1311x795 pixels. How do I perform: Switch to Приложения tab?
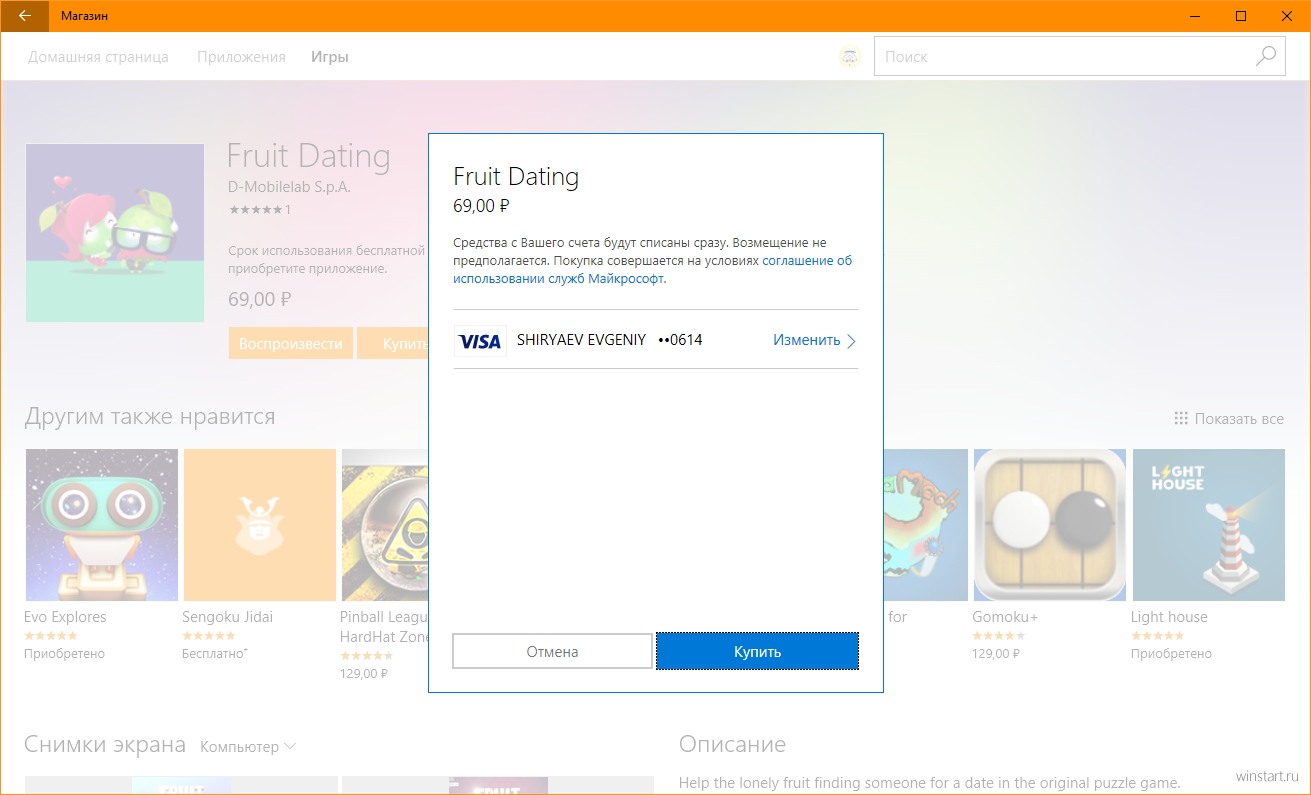pyautogui.click(x=241, y=57)
